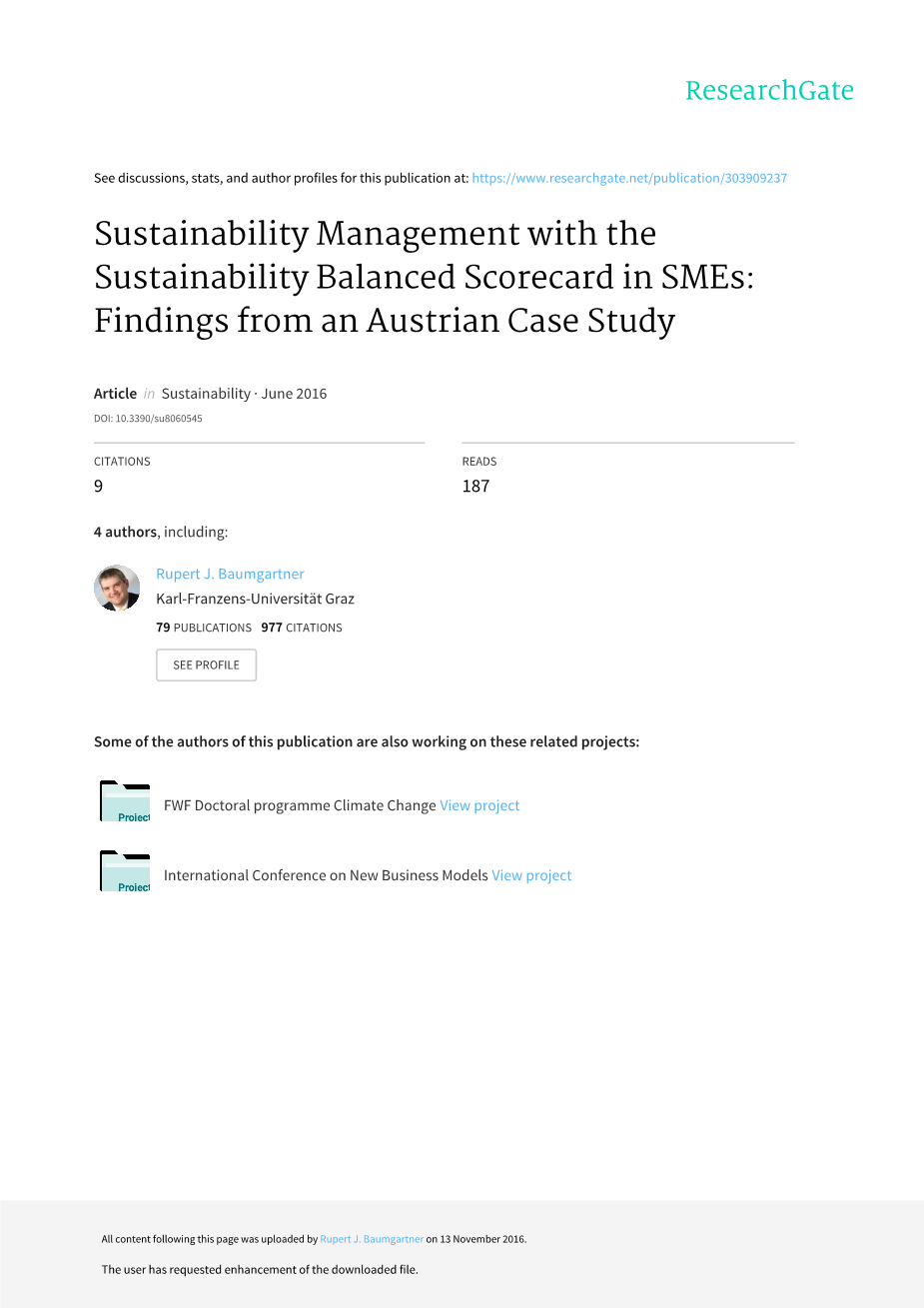Open View project for New Business Models conference
The height and width of the screenshot is (1308, 924).
point(531,875)
